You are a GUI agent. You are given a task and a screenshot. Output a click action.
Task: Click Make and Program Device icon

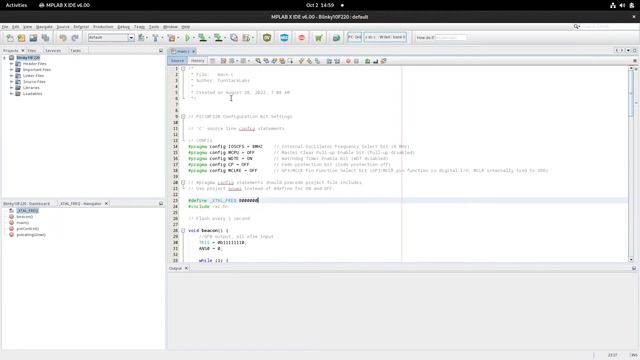tap(202, 38)
